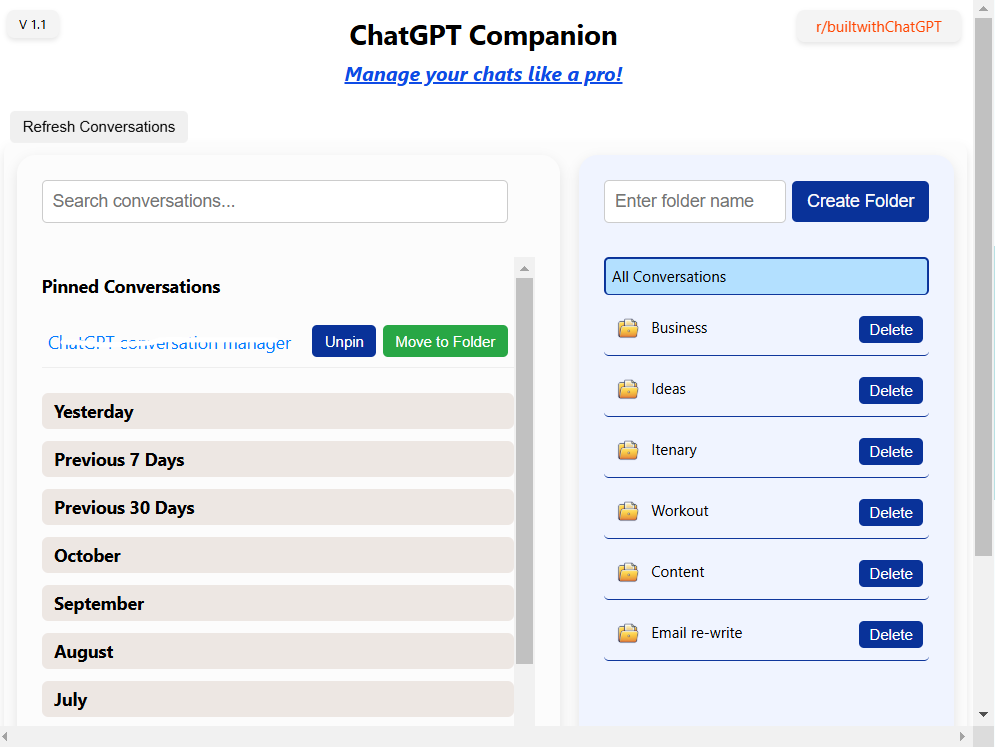Focus the Search conversations field

[x=274, y=201]
